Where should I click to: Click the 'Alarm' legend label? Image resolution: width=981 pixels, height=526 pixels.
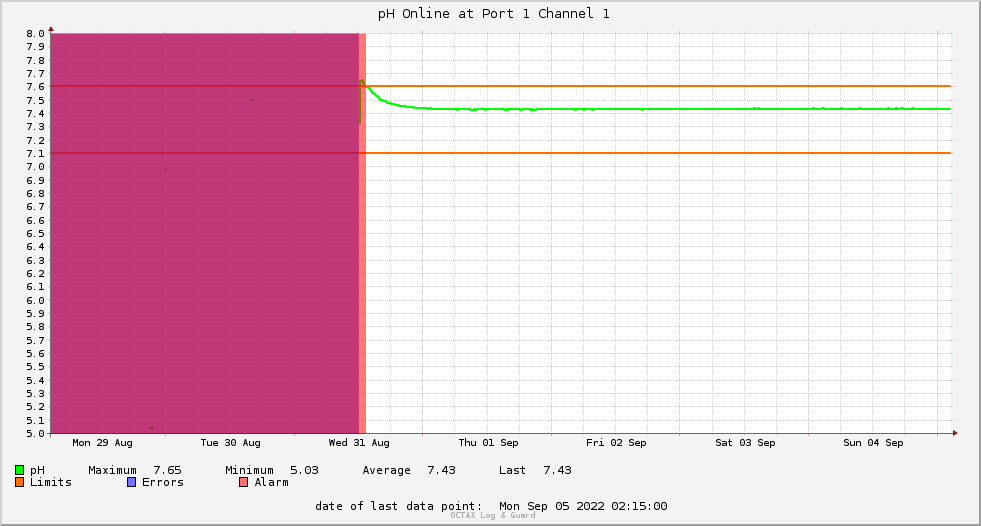(272, 482)
